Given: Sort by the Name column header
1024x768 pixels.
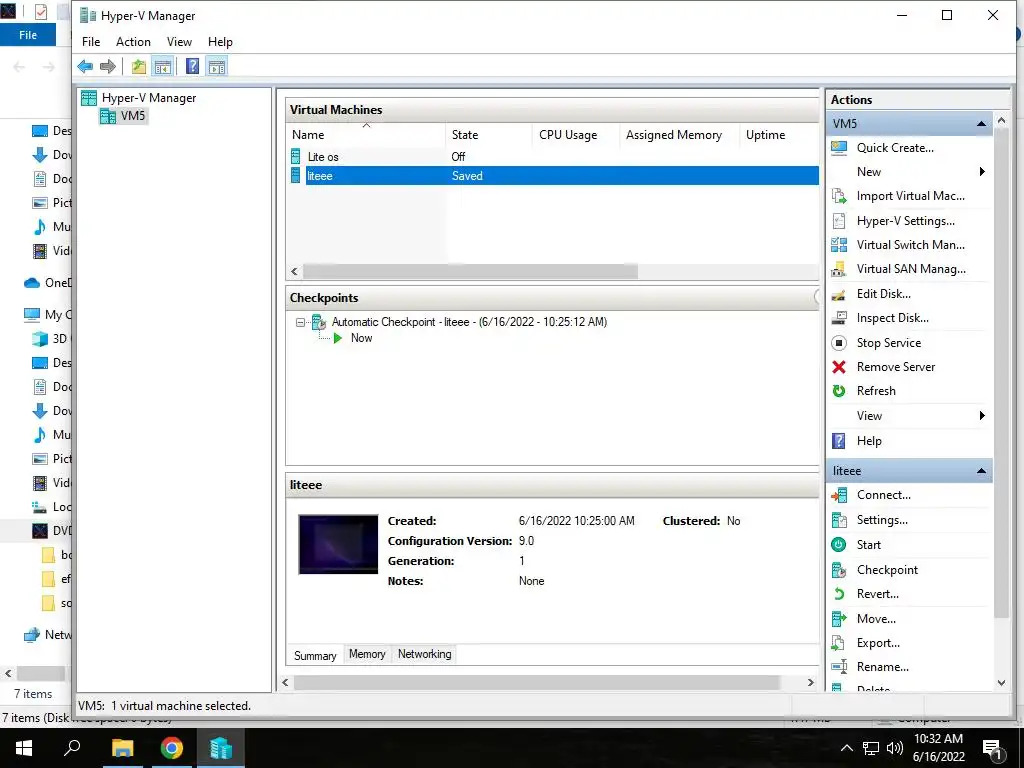Looking at the screenshot, I should point(366,135).
